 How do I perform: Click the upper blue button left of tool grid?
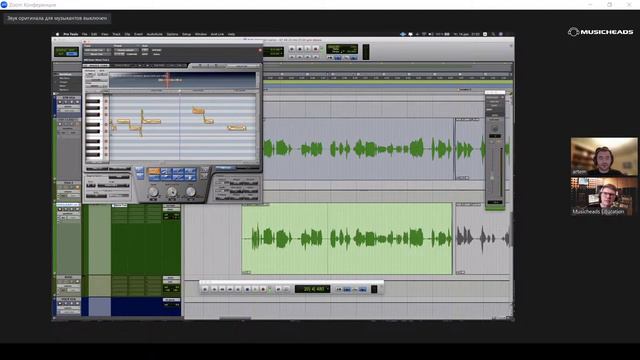pos(140,169)
